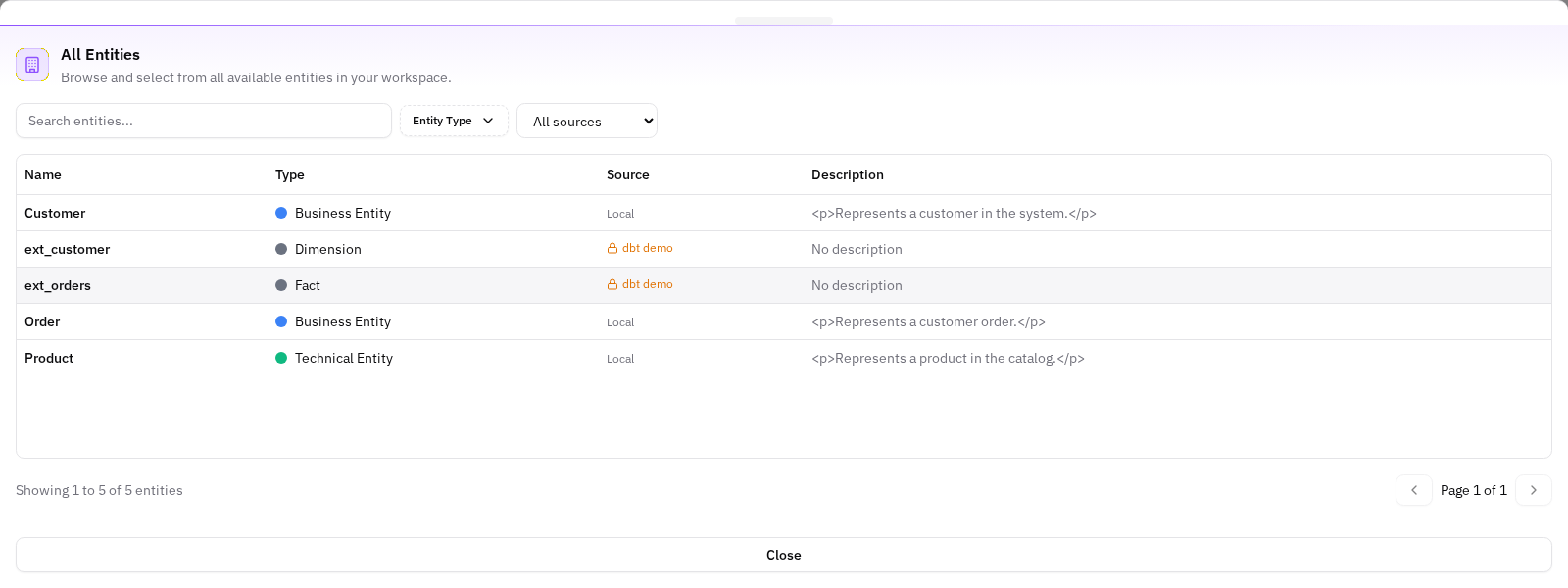Open the All sources dropdown
This screenshot has width=1568, height=588.
point(587,121)
